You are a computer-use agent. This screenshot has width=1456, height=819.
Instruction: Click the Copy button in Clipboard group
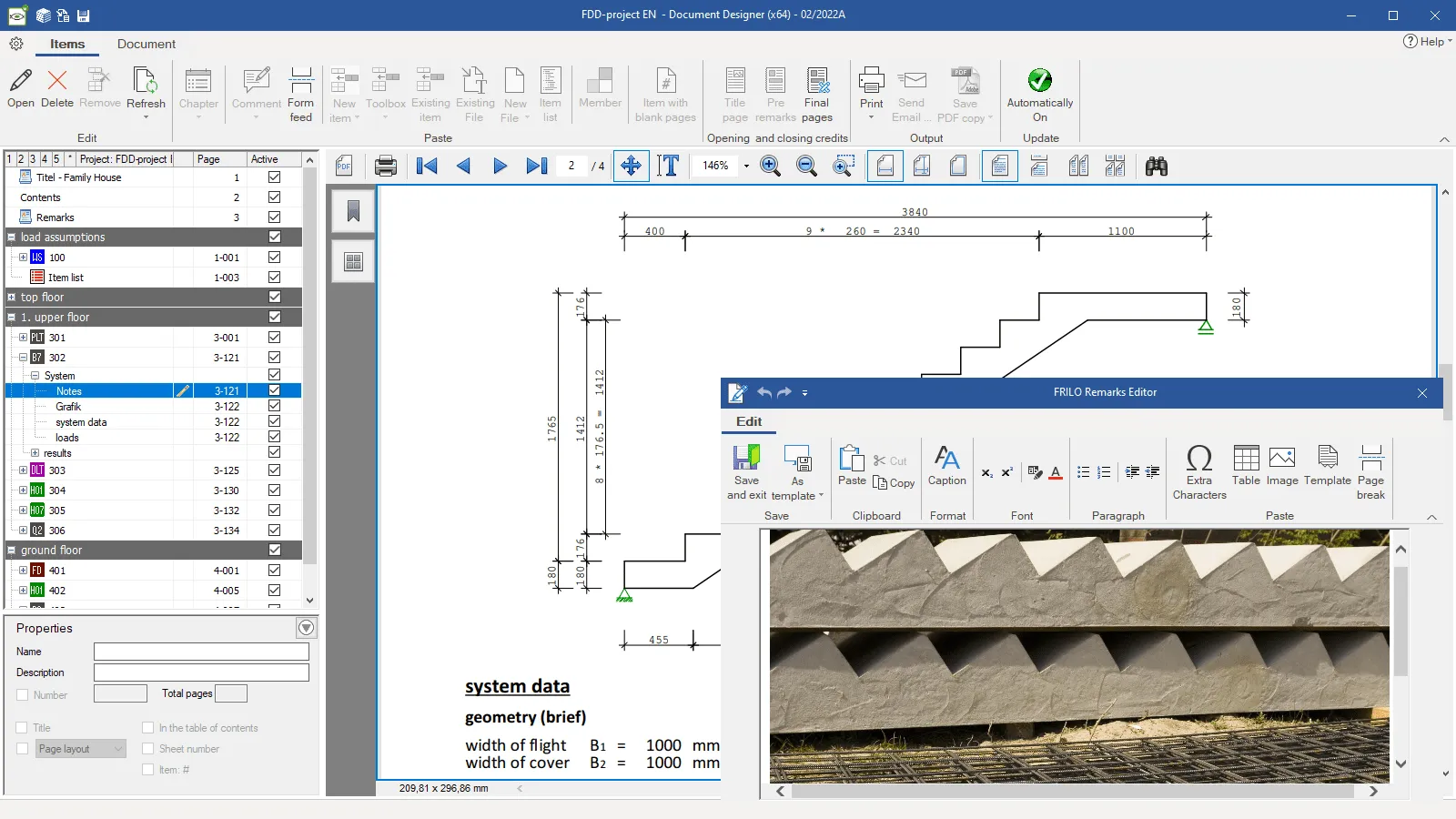tap(894, 483)
